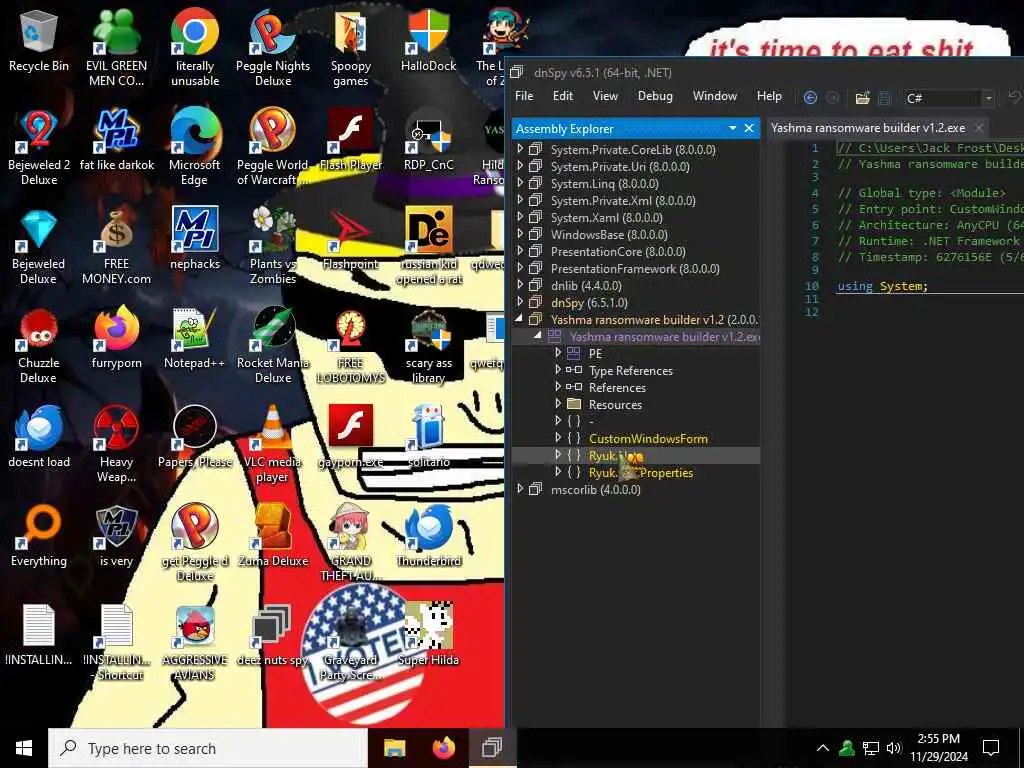Launch Bejeweled 2 Deluxe
Image resolution: width=1024 pixels, height=768 pixels.
(x=39, y=148)
